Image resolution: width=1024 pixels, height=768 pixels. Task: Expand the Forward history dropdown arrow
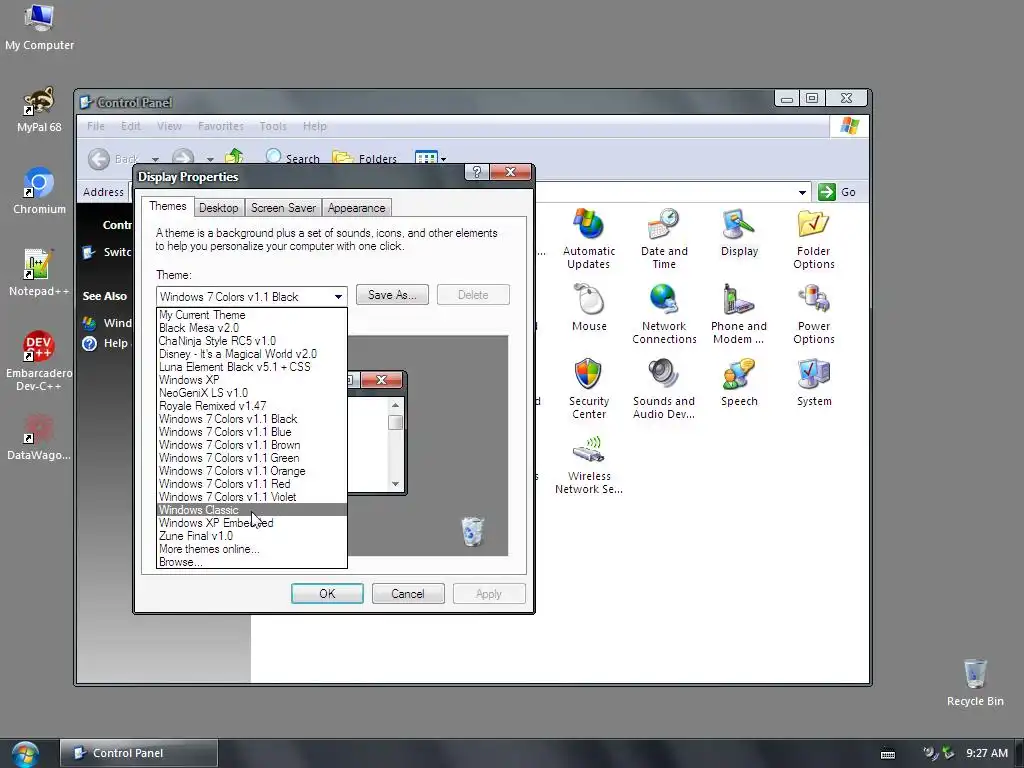(210, 159)
